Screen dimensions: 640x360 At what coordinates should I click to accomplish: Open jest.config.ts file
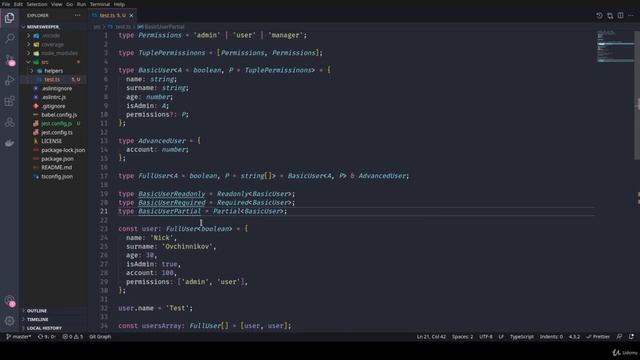[x=57, y=132]
